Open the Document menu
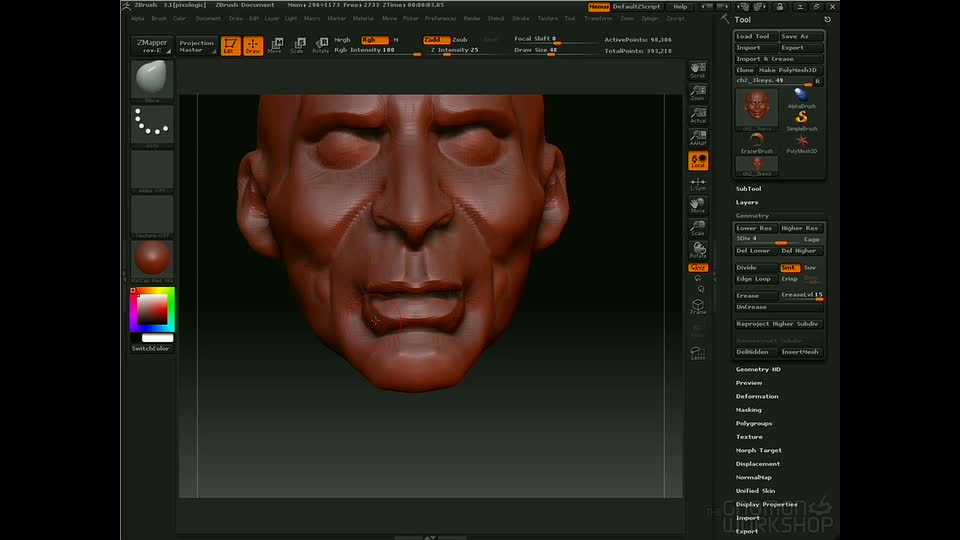 pos(208,18)
